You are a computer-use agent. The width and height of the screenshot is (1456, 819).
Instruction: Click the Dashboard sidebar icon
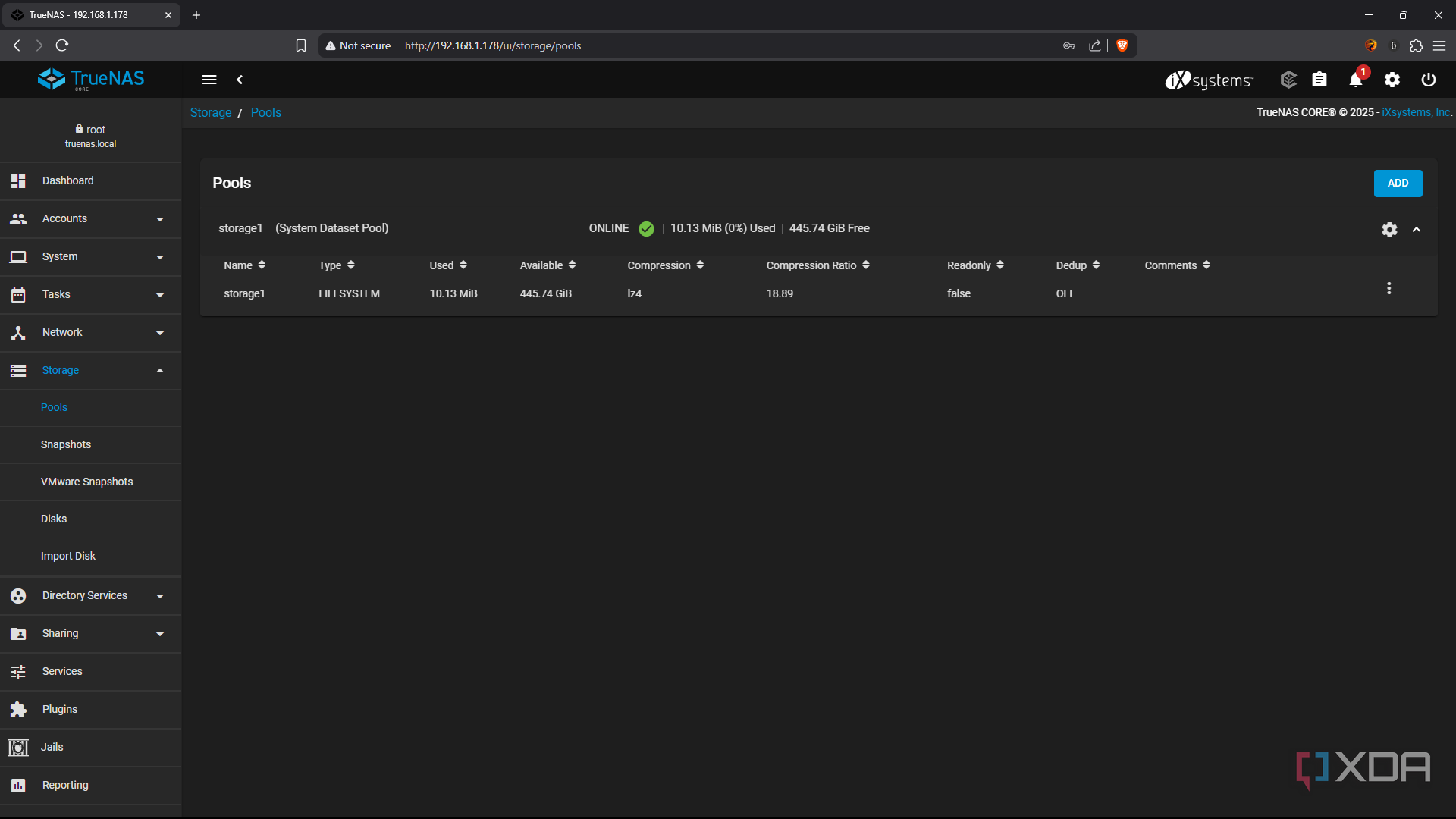point(18,181)
